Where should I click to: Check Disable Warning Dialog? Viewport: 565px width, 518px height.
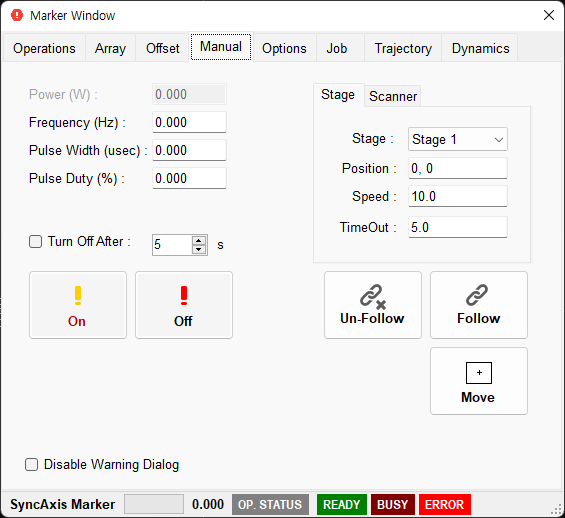point(31,465)
